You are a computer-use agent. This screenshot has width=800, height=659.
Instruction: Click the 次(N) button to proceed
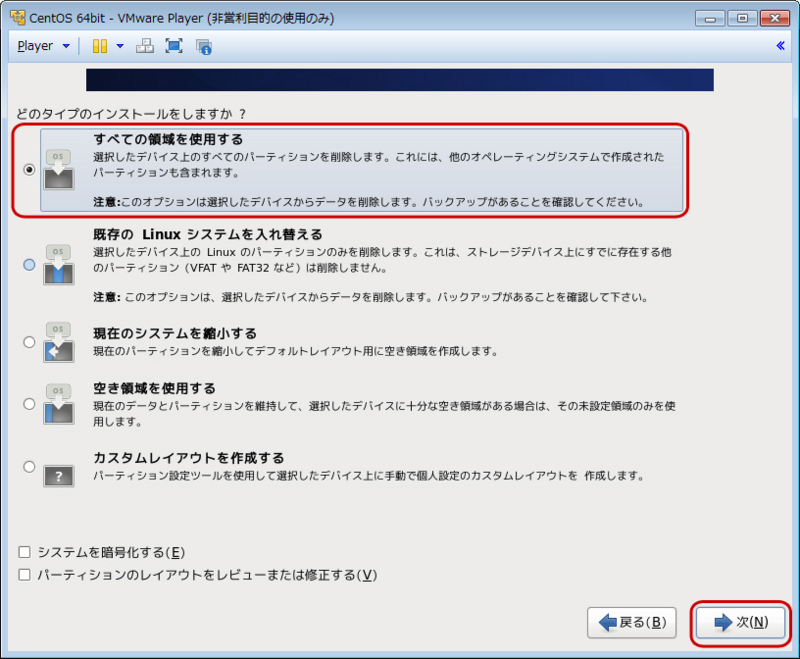740,622
